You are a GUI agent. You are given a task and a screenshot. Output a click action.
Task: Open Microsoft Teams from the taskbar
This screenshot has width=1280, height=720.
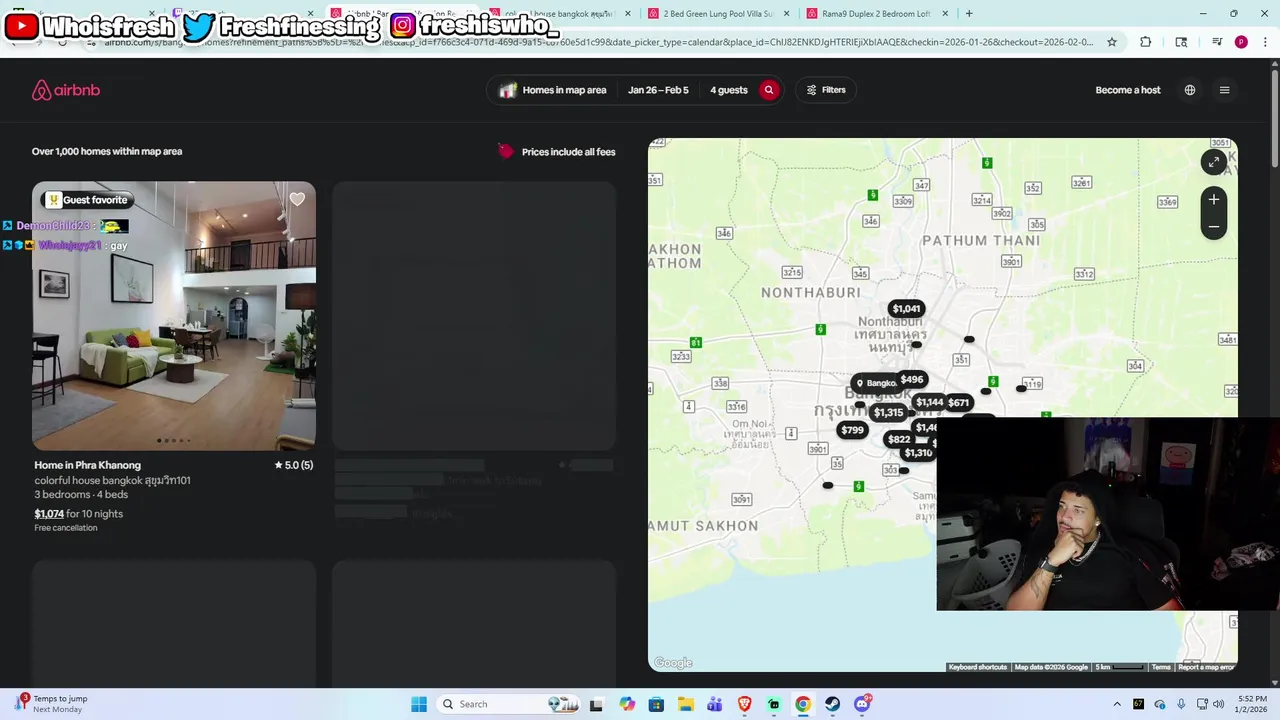(715, 704)
